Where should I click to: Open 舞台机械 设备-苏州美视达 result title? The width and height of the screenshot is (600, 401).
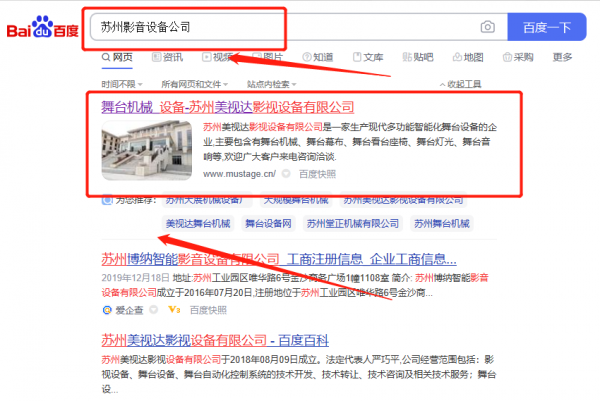[228, 107]
